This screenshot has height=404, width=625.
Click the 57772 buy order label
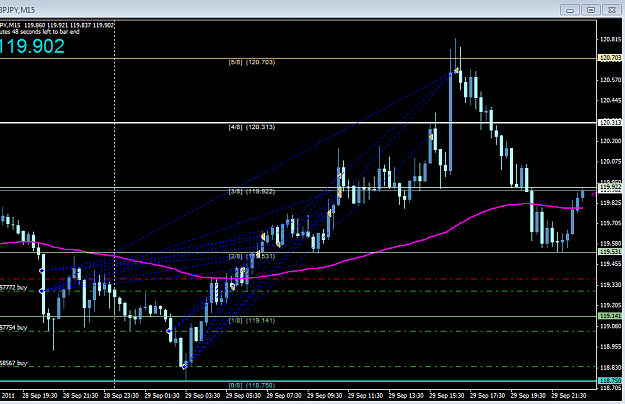14,287
